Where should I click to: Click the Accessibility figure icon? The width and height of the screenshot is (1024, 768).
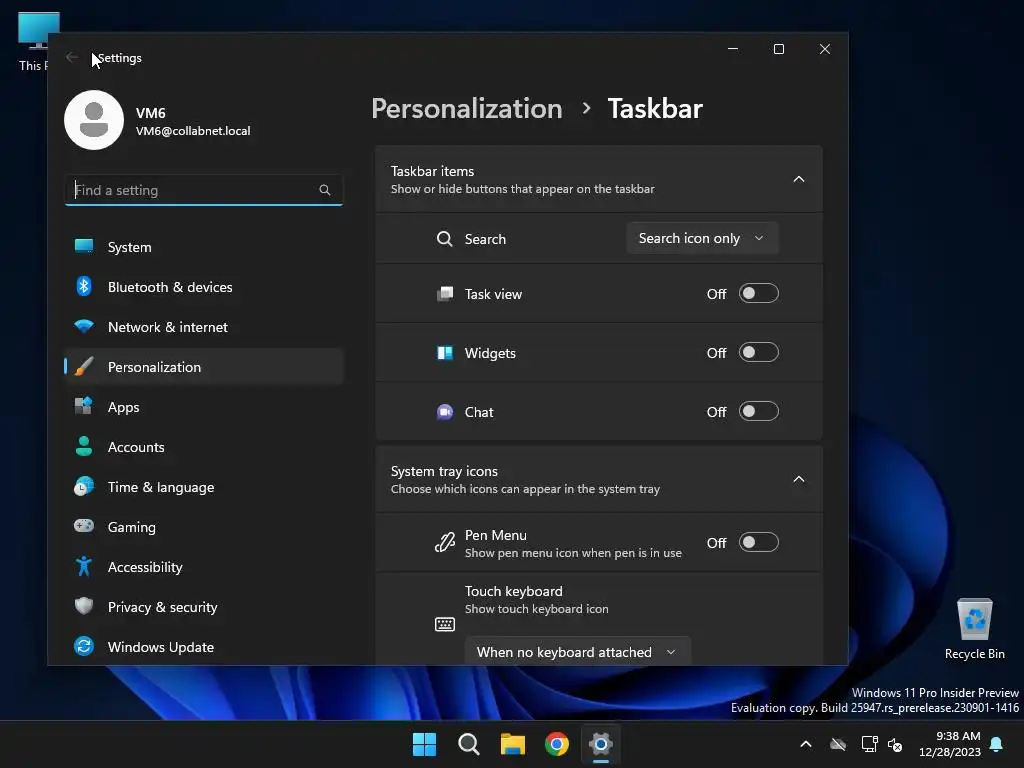(x=84, y=566)
